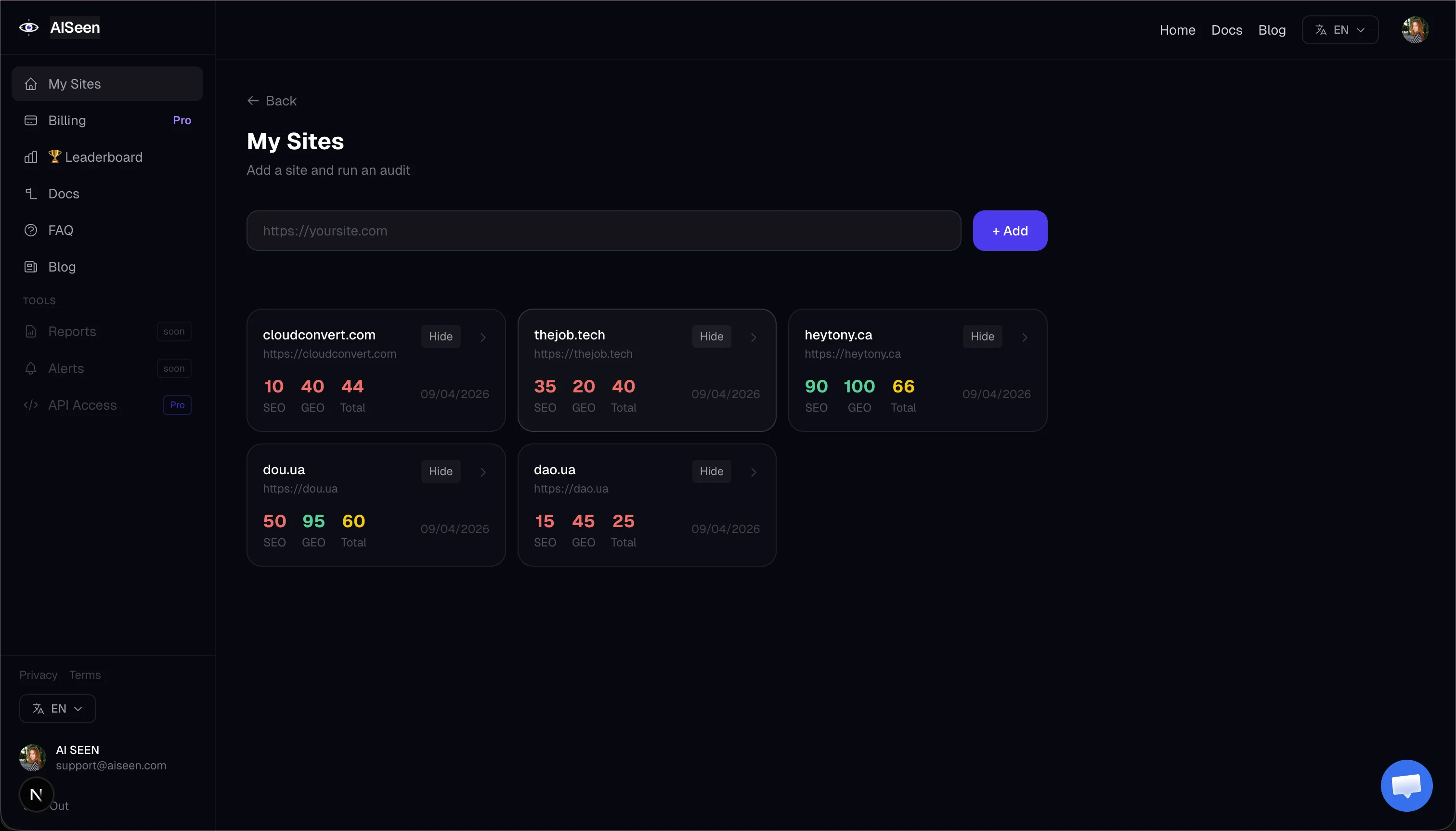Click the Blog newspaper icon in sidebar
Image resolution: width=1456 pixels, height=831 pixels.
(x=31, y=267)
